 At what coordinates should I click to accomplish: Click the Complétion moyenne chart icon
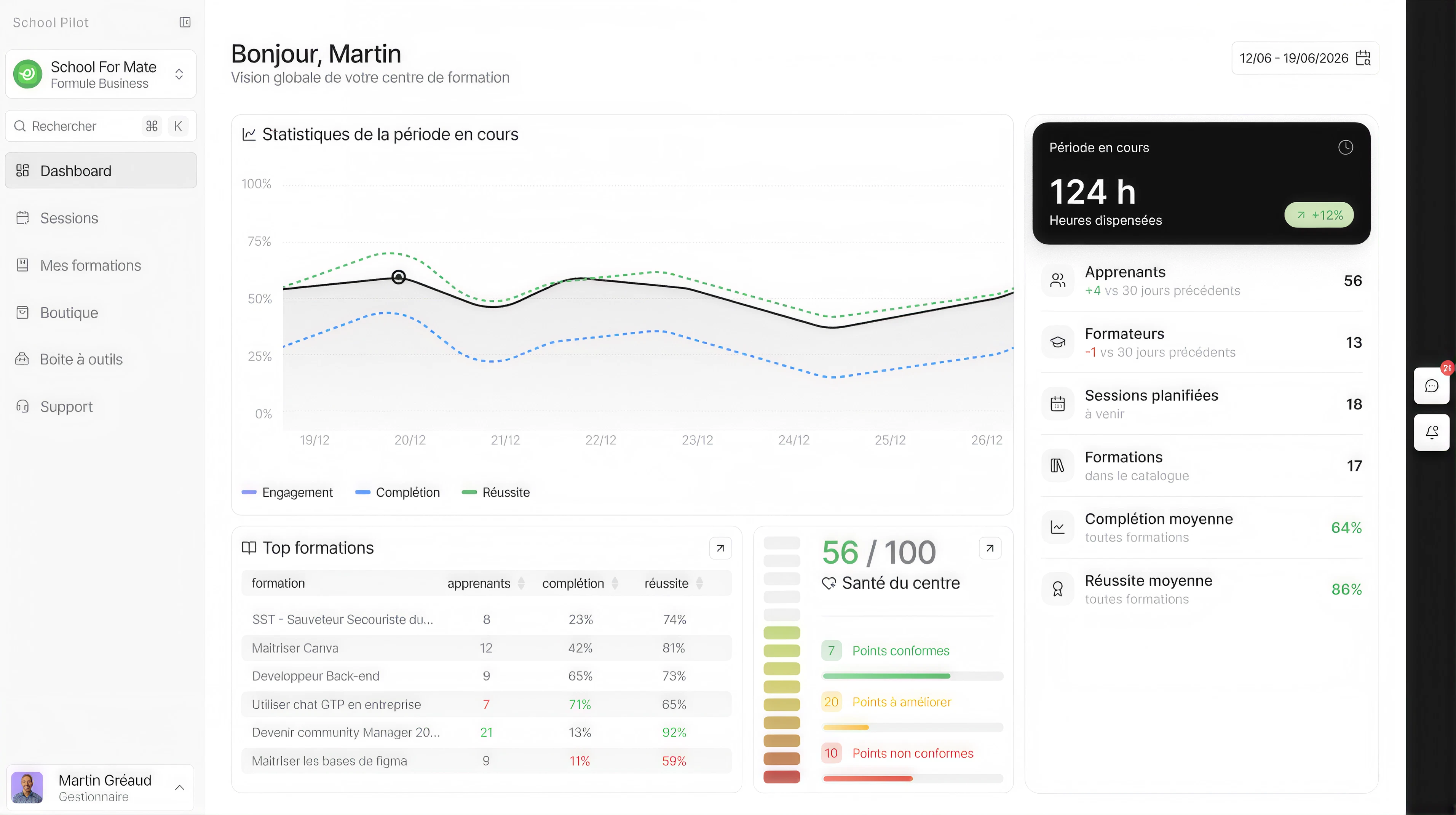[x=1057, y=527]
